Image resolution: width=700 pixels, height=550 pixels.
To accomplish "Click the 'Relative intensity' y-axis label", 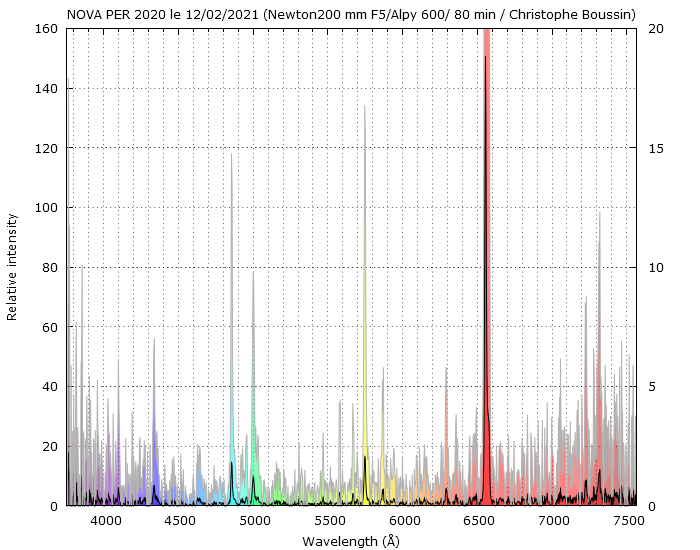I will pyautogui.click(x=12, y=267).
